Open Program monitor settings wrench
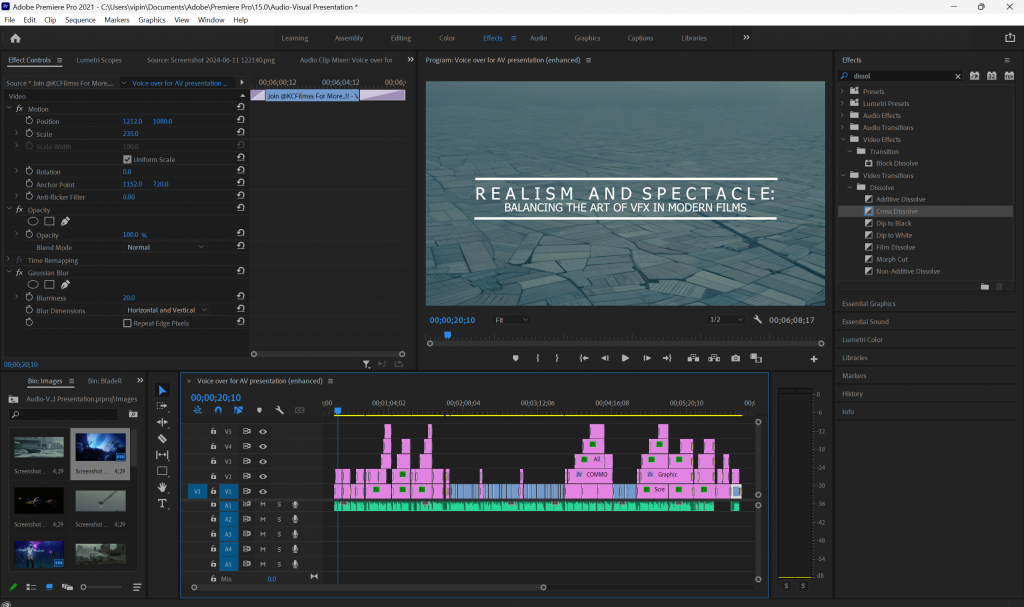This screenshot has width=1024, height=607. pos(758,320)
